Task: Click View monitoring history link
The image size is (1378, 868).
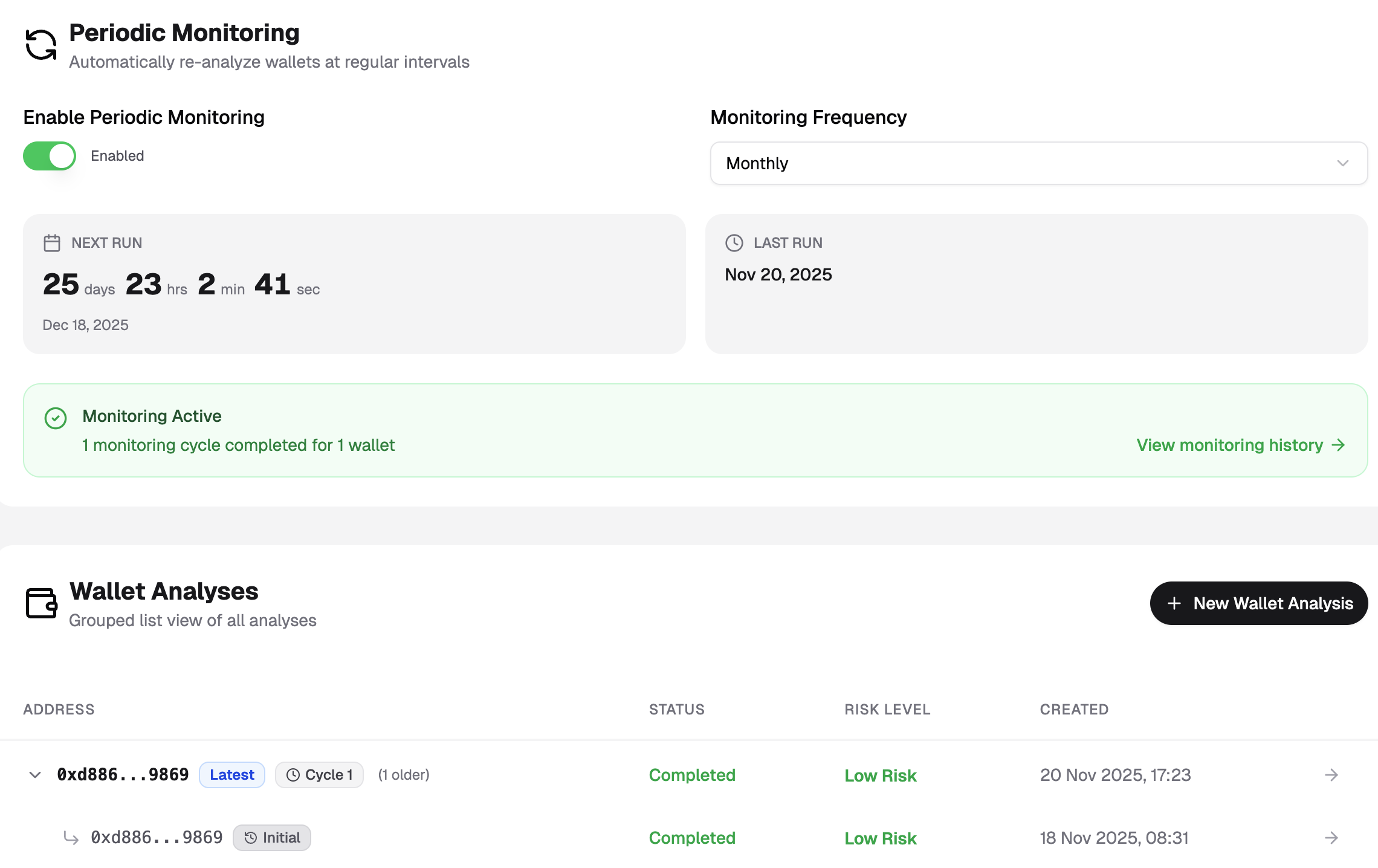Action: (1240, 445)
